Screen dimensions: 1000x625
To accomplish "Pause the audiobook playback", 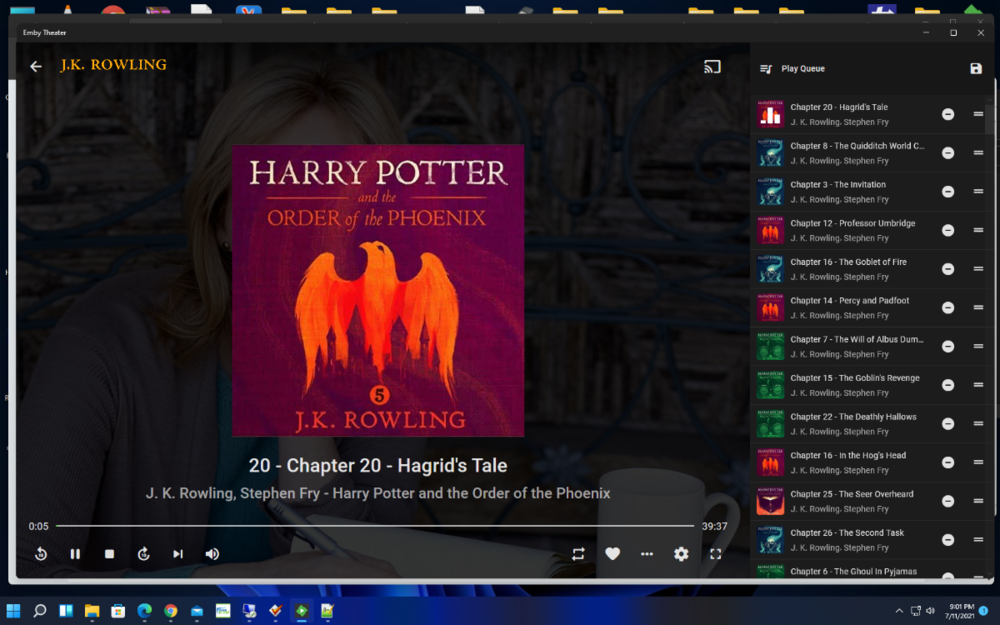I will pos(75,554).
